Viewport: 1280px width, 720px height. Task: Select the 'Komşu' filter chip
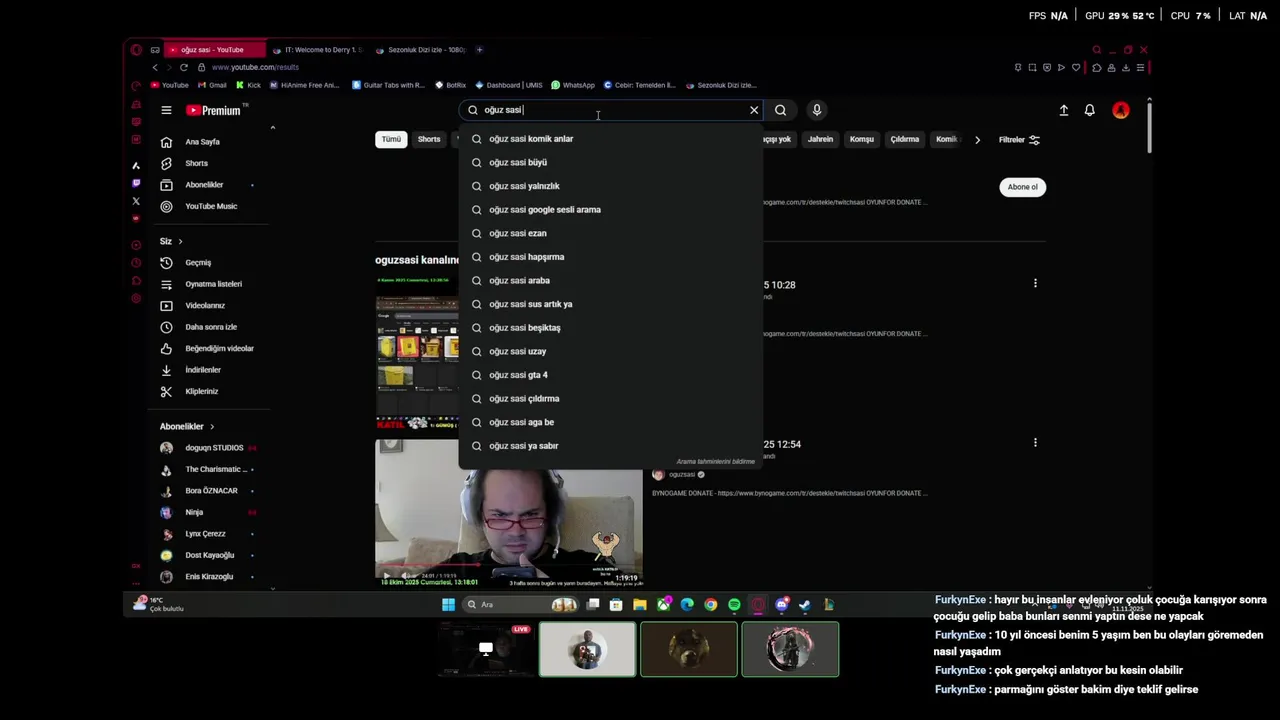[861, 139]
